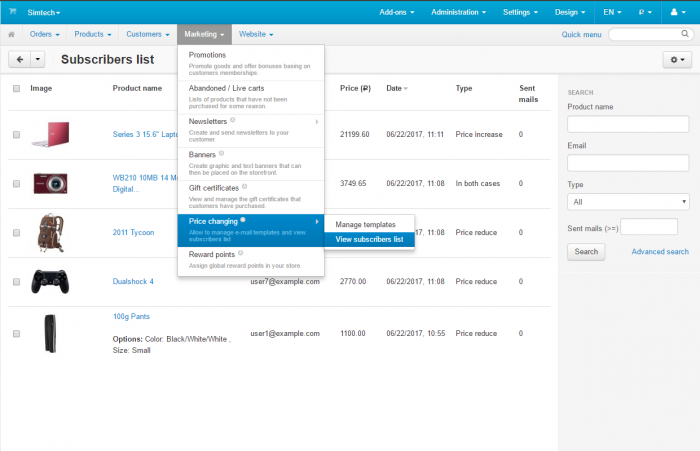Select Abandoned / Live carts menu item
This screenshot has width=700, height=451.
coord(251,97)
